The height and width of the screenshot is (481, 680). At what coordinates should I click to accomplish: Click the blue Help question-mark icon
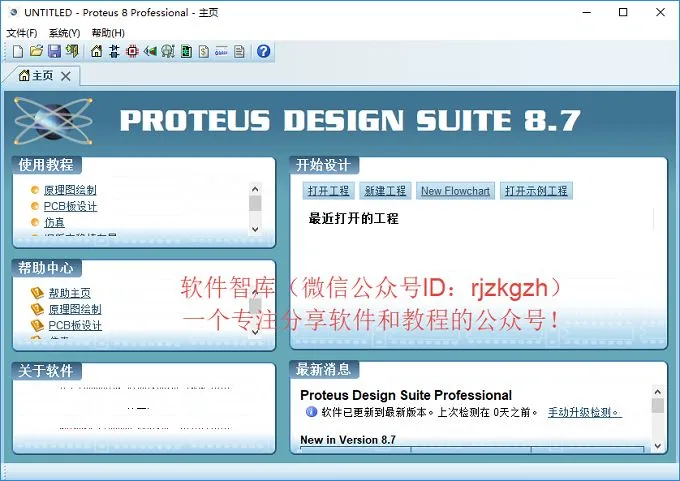[x=263, y=51]
